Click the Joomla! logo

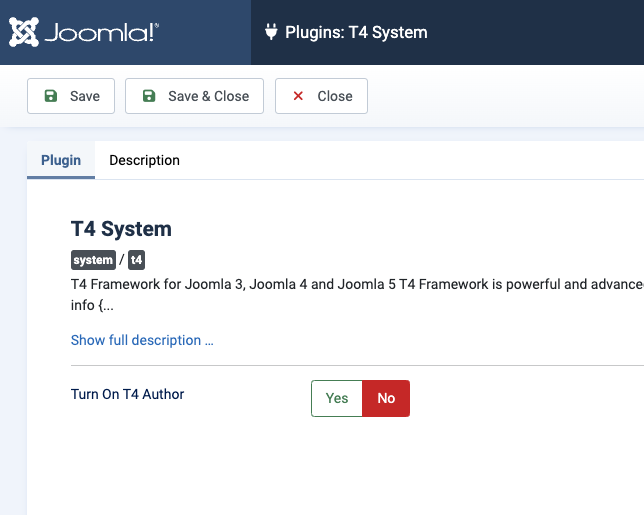tap(84, 32)
